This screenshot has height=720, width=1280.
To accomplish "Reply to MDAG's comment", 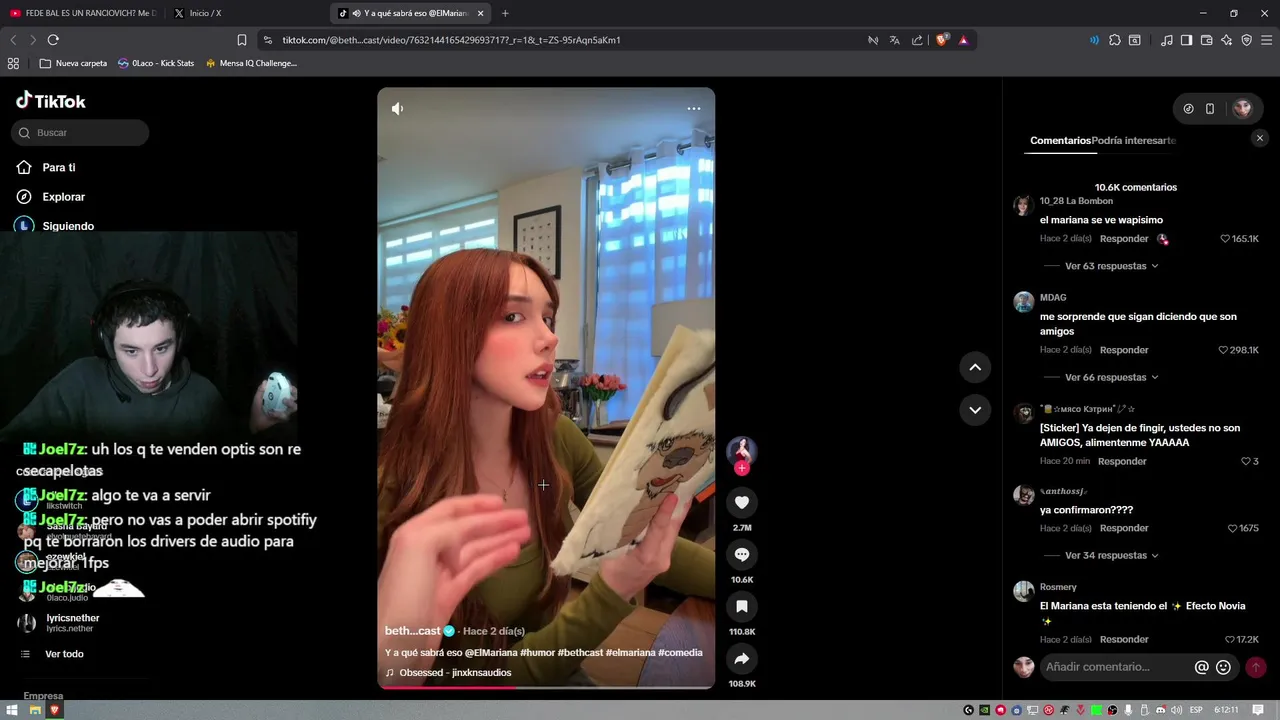I will (x=1124, y=350).
